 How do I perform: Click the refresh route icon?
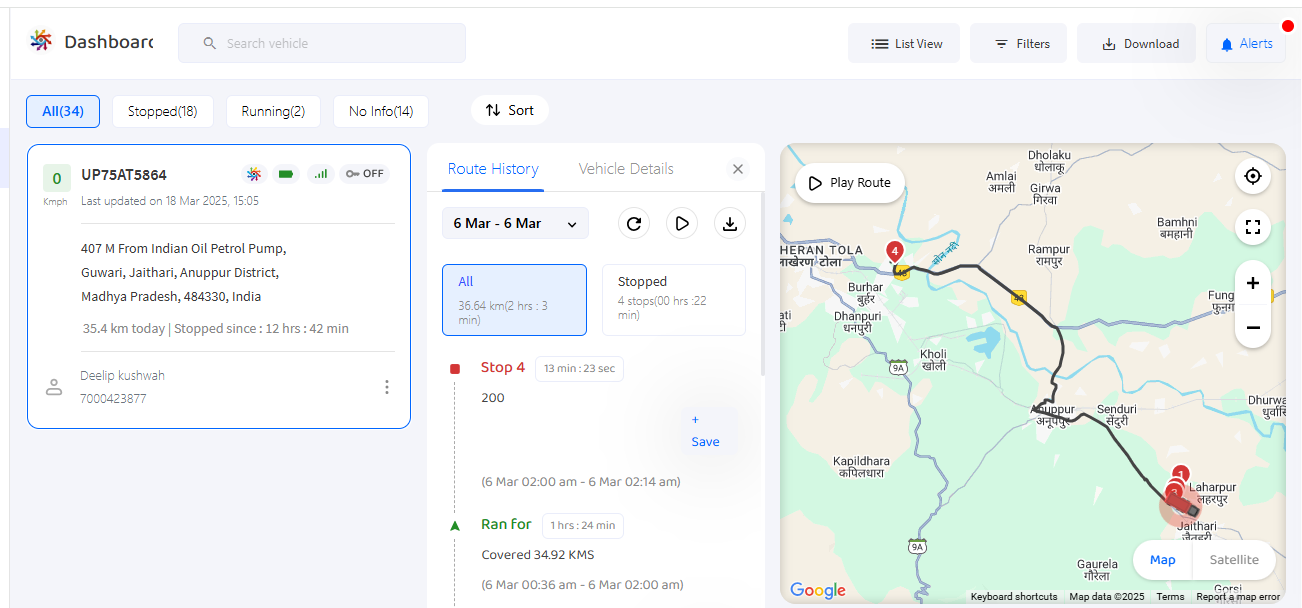click(634, 223)
